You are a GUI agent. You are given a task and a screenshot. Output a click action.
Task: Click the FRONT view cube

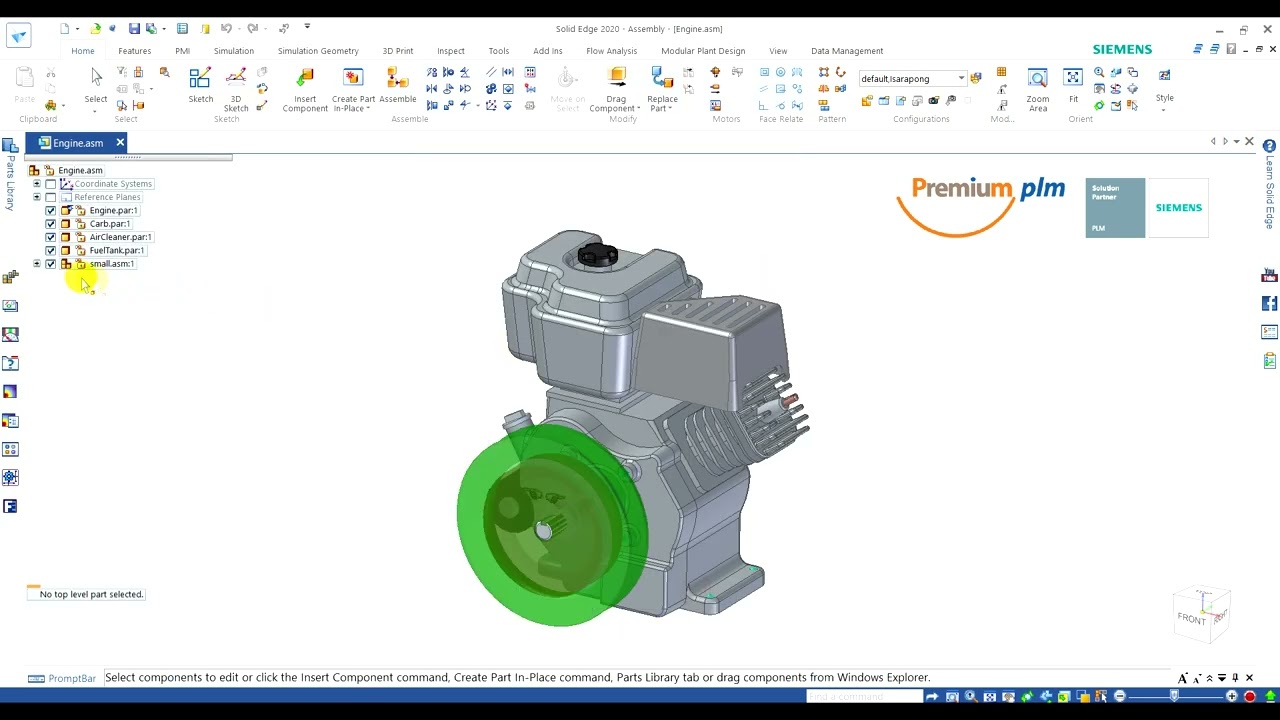click(x=1192, y=619)
